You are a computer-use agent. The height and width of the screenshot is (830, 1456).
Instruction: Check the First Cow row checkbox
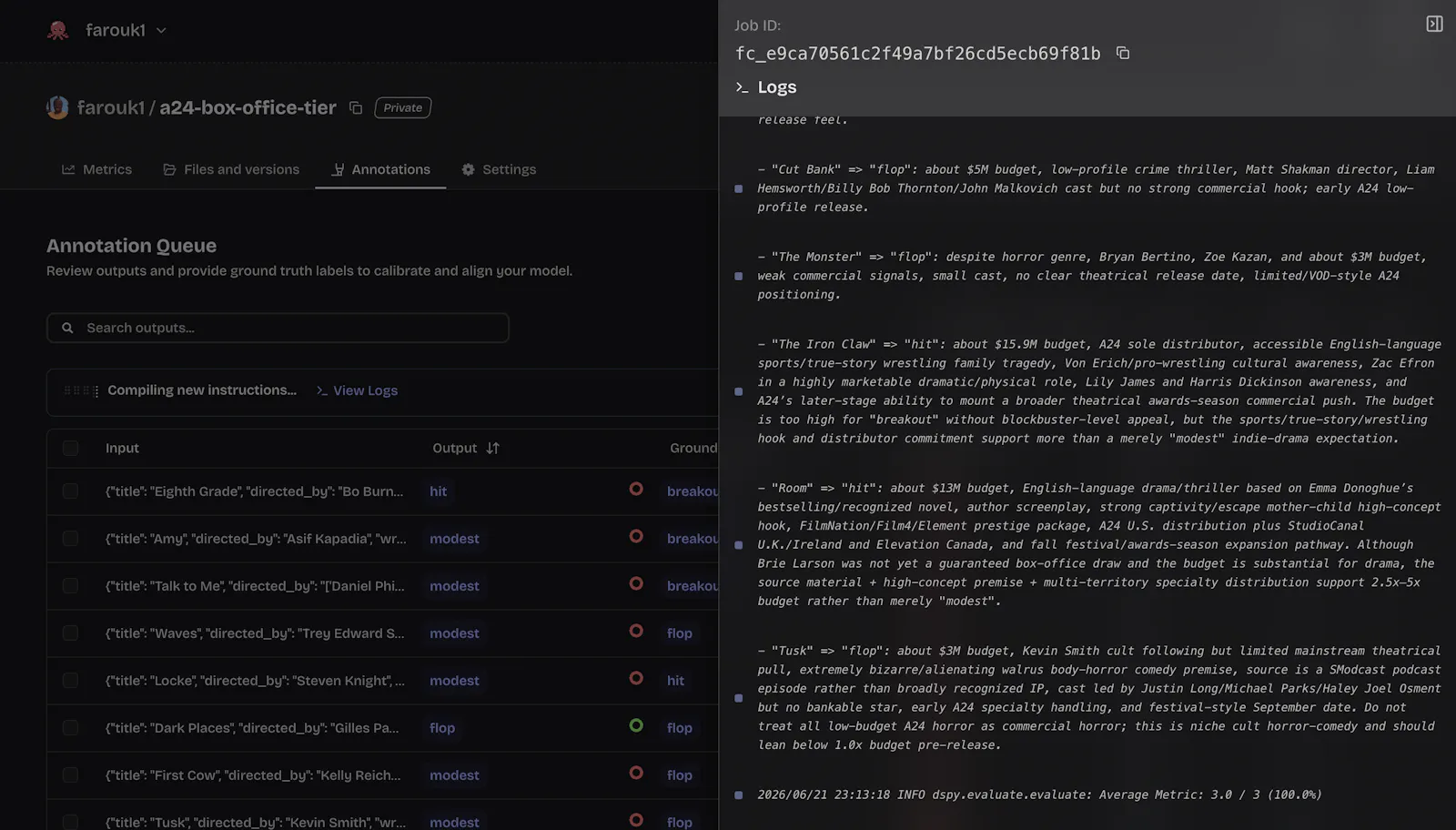tap(70, 775)
